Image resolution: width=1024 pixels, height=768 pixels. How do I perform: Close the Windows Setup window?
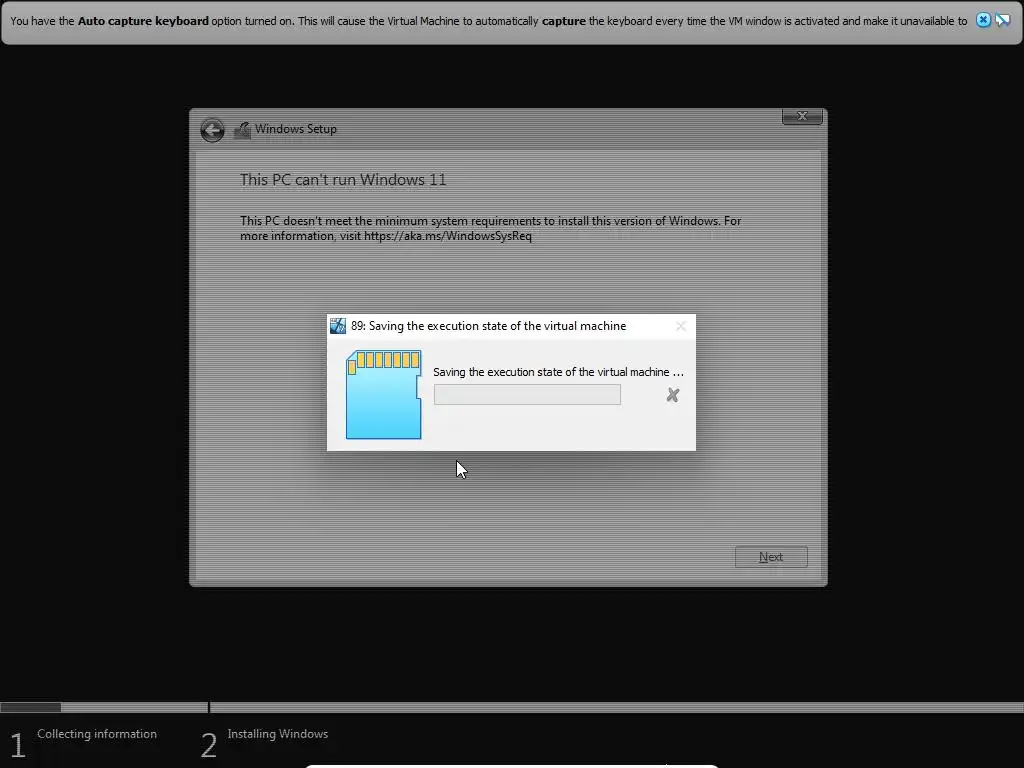(802, 116)
